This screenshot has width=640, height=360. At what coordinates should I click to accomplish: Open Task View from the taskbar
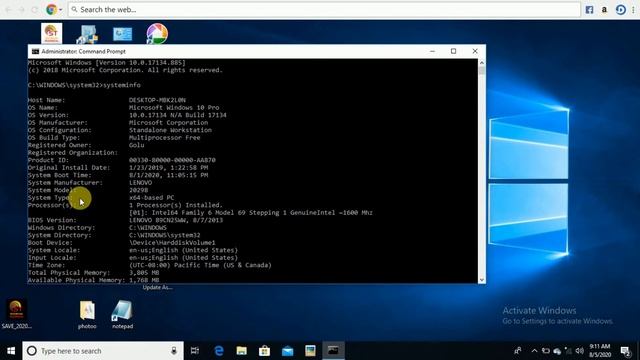click(195, 351)
